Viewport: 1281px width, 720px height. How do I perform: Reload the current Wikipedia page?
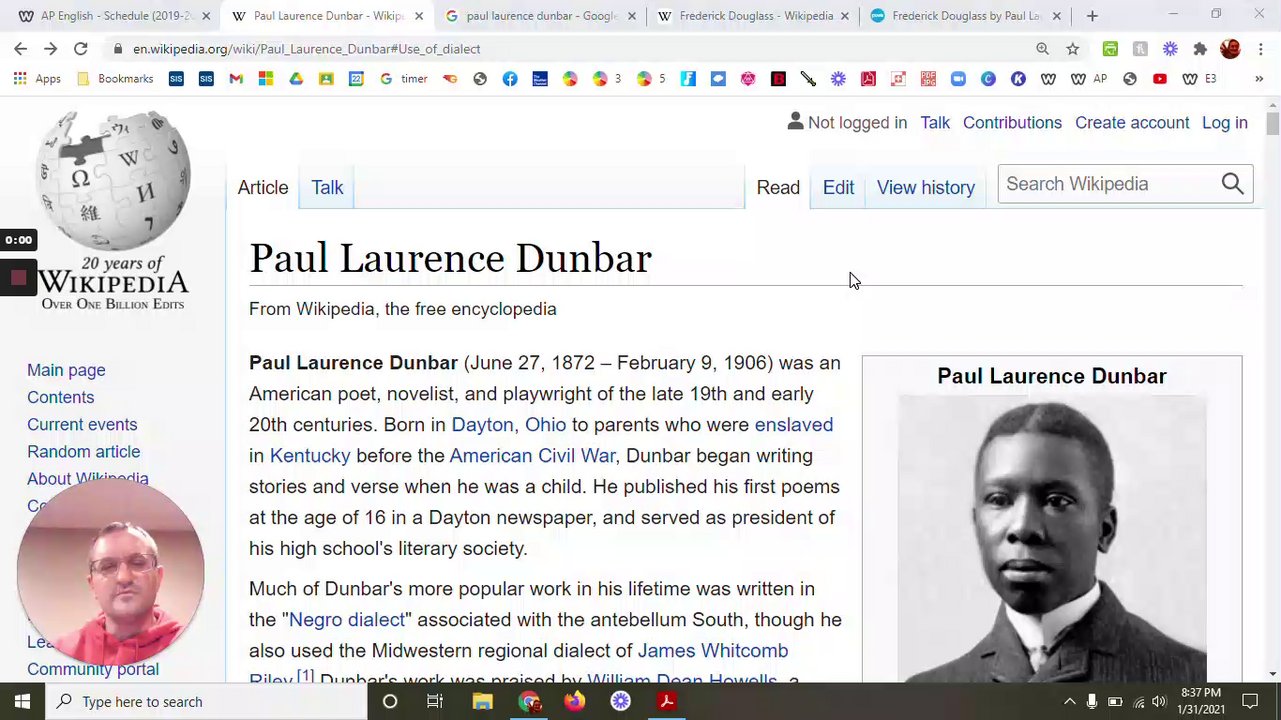(x=80, y=48)
